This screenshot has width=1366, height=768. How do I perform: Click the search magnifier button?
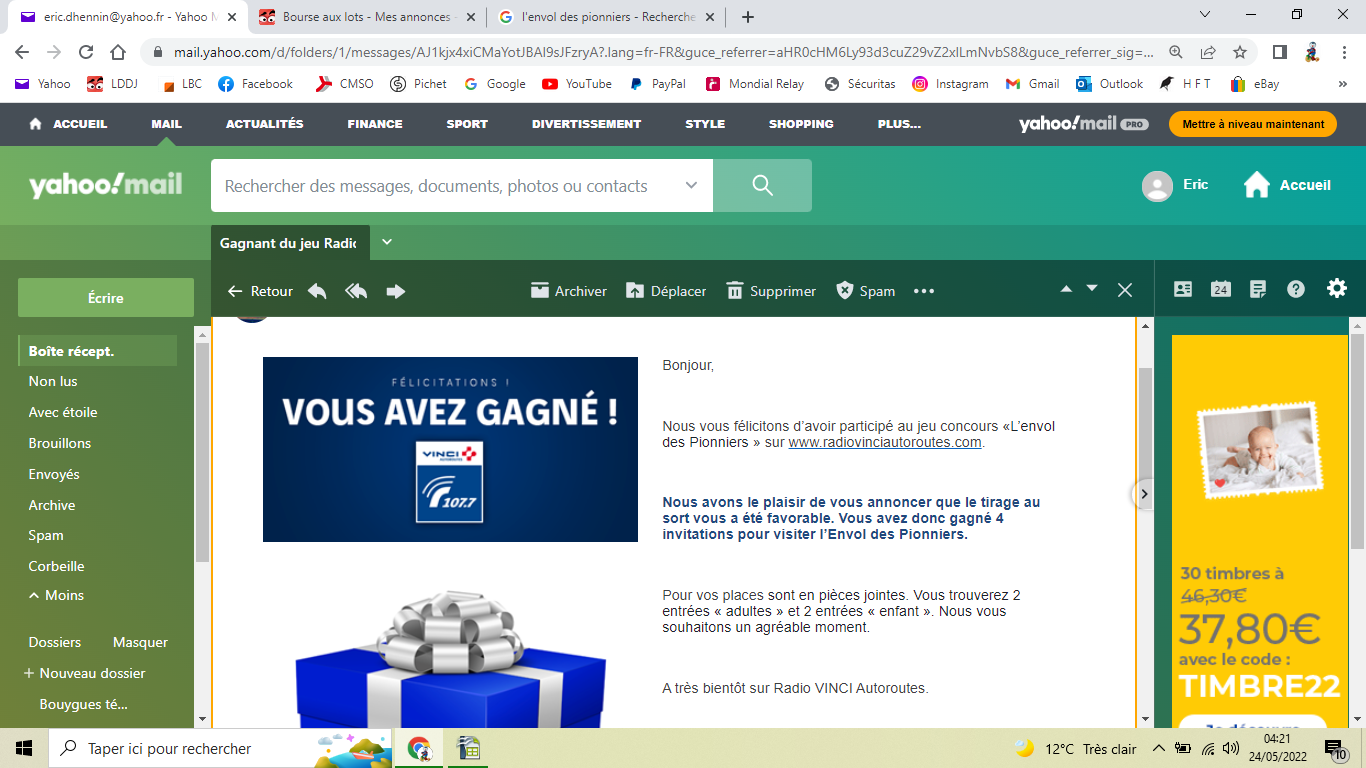pos(762,186)
